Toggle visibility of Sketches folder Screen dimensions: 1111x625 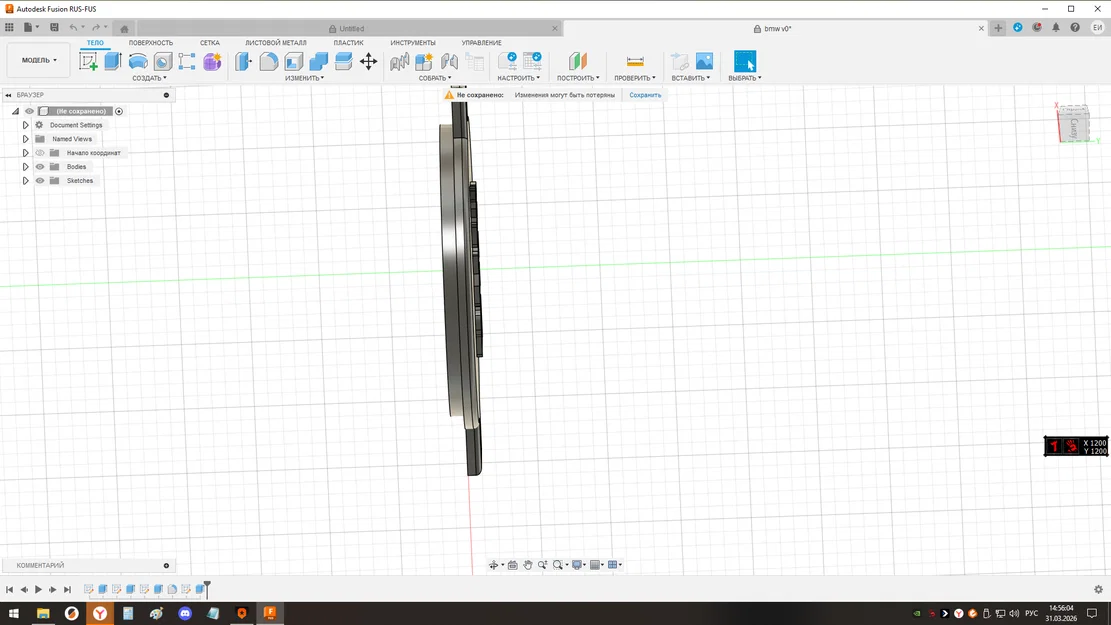coord(40,181)
